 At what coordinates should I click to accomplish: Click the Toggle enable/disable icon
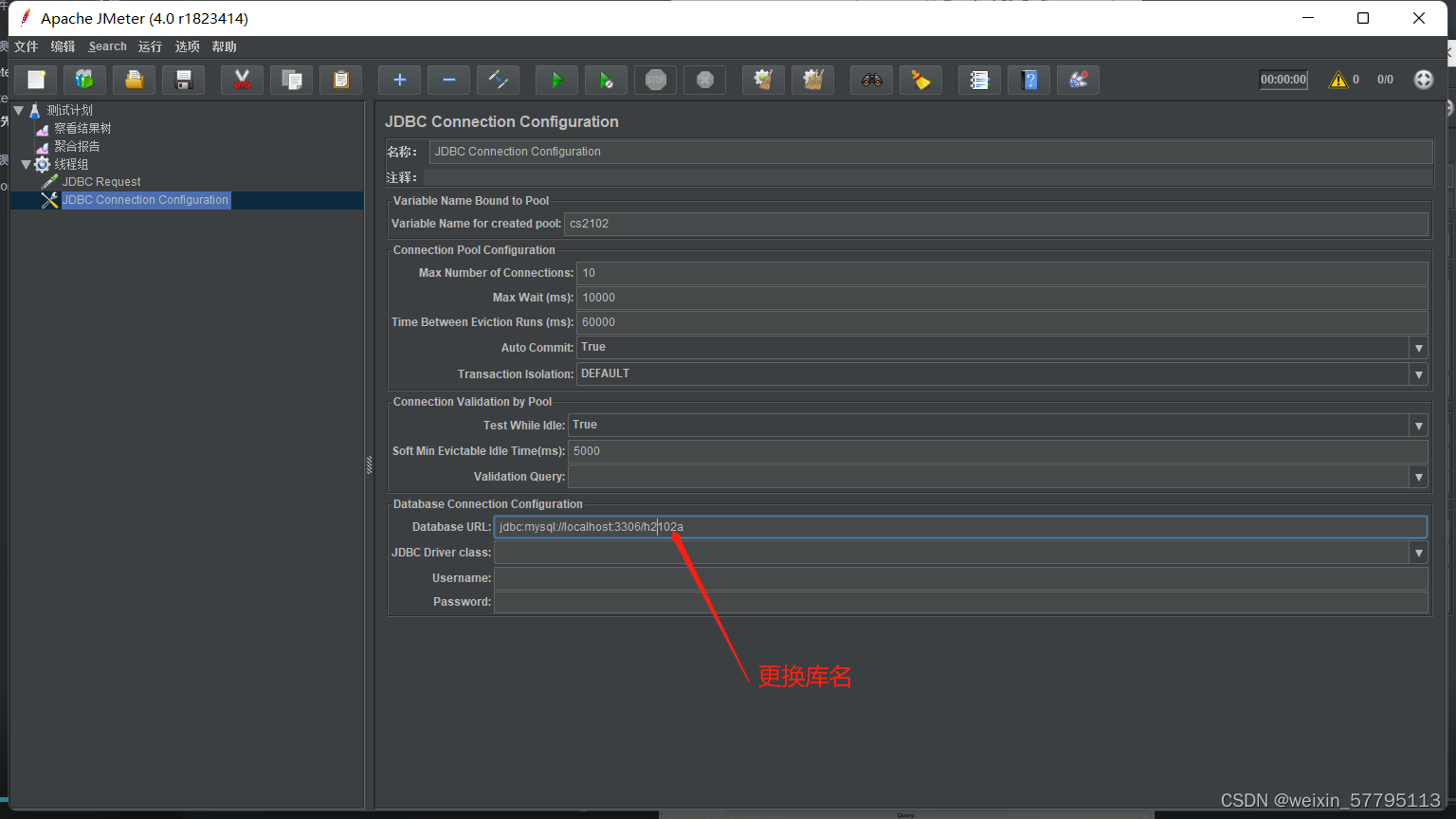coord(499,80)
